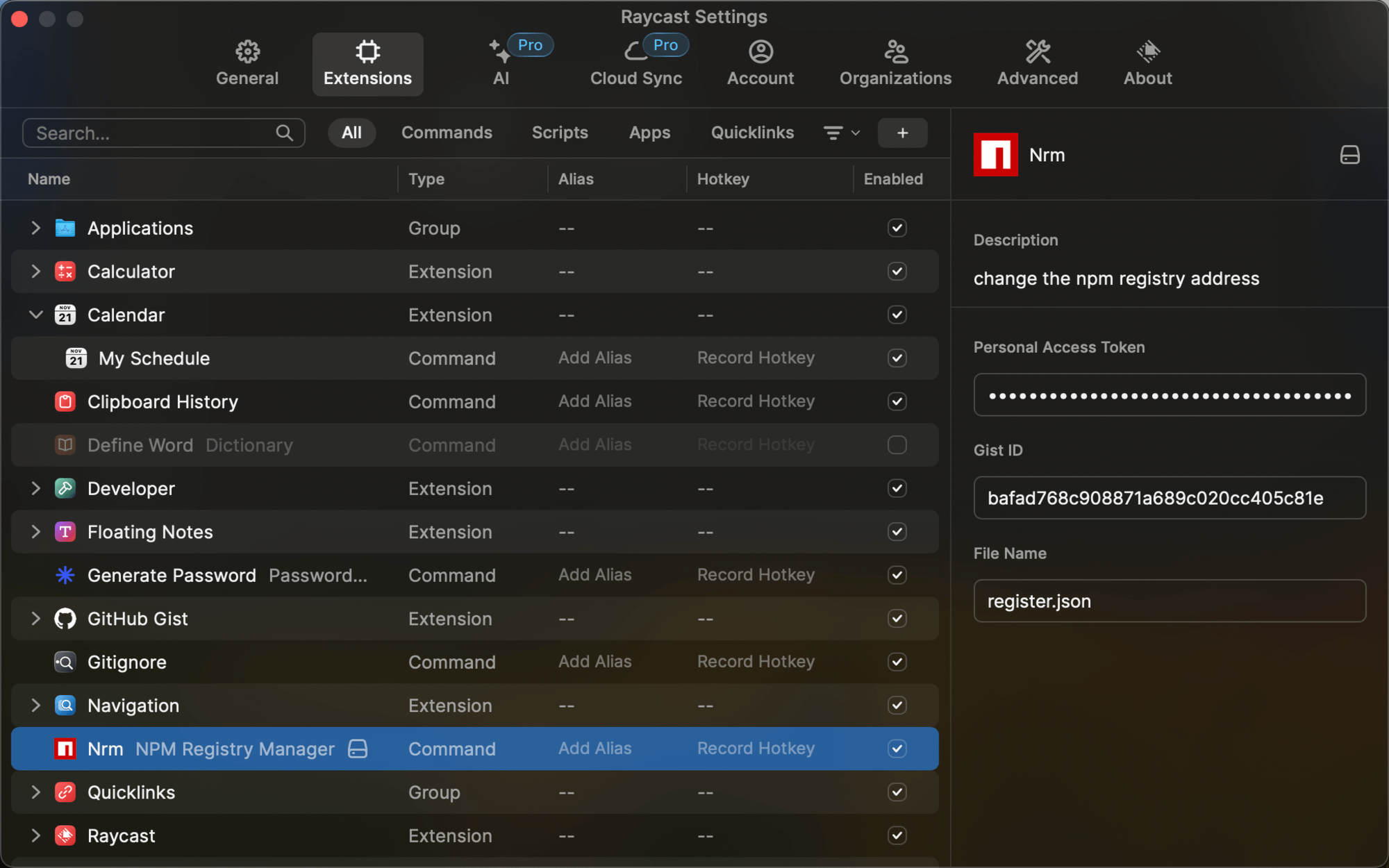1389x868 pixels.
Task: Add Alias for Gitignore command
Action: coord(595,662)
